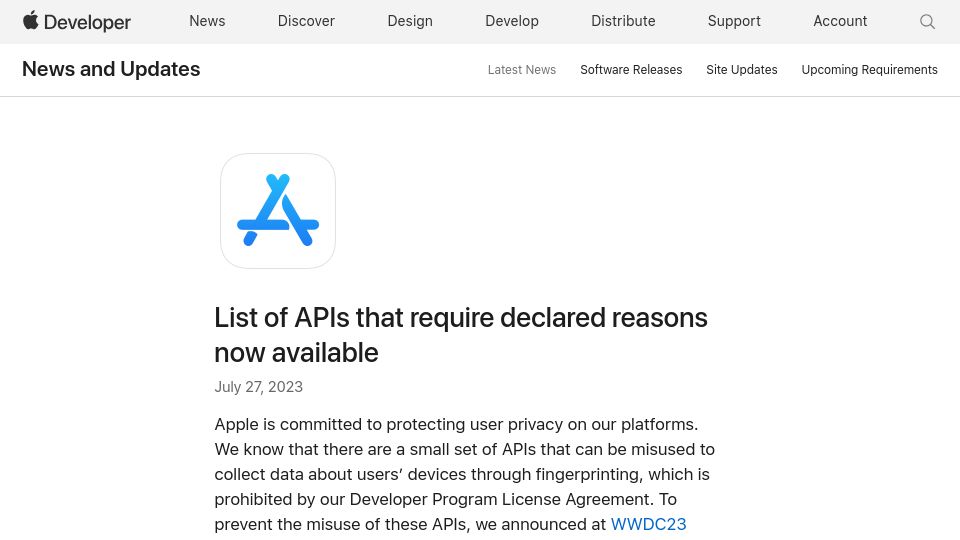Open the Develop menu item

[512, 21]
